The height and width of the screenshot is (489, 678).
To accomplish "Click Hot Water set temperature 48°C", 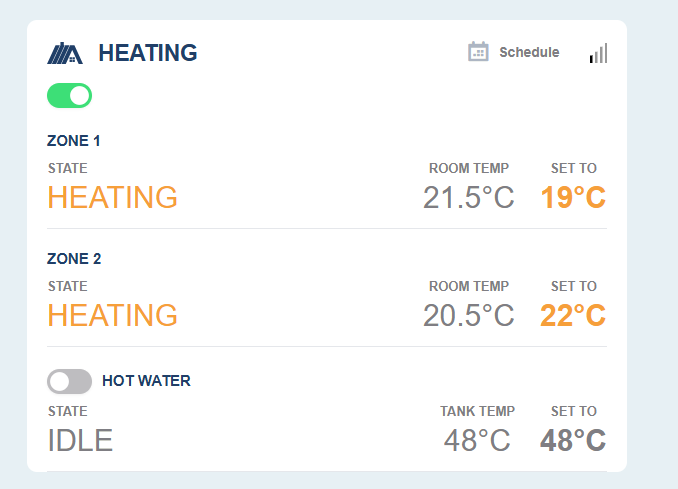I will (x=573, y=440).
